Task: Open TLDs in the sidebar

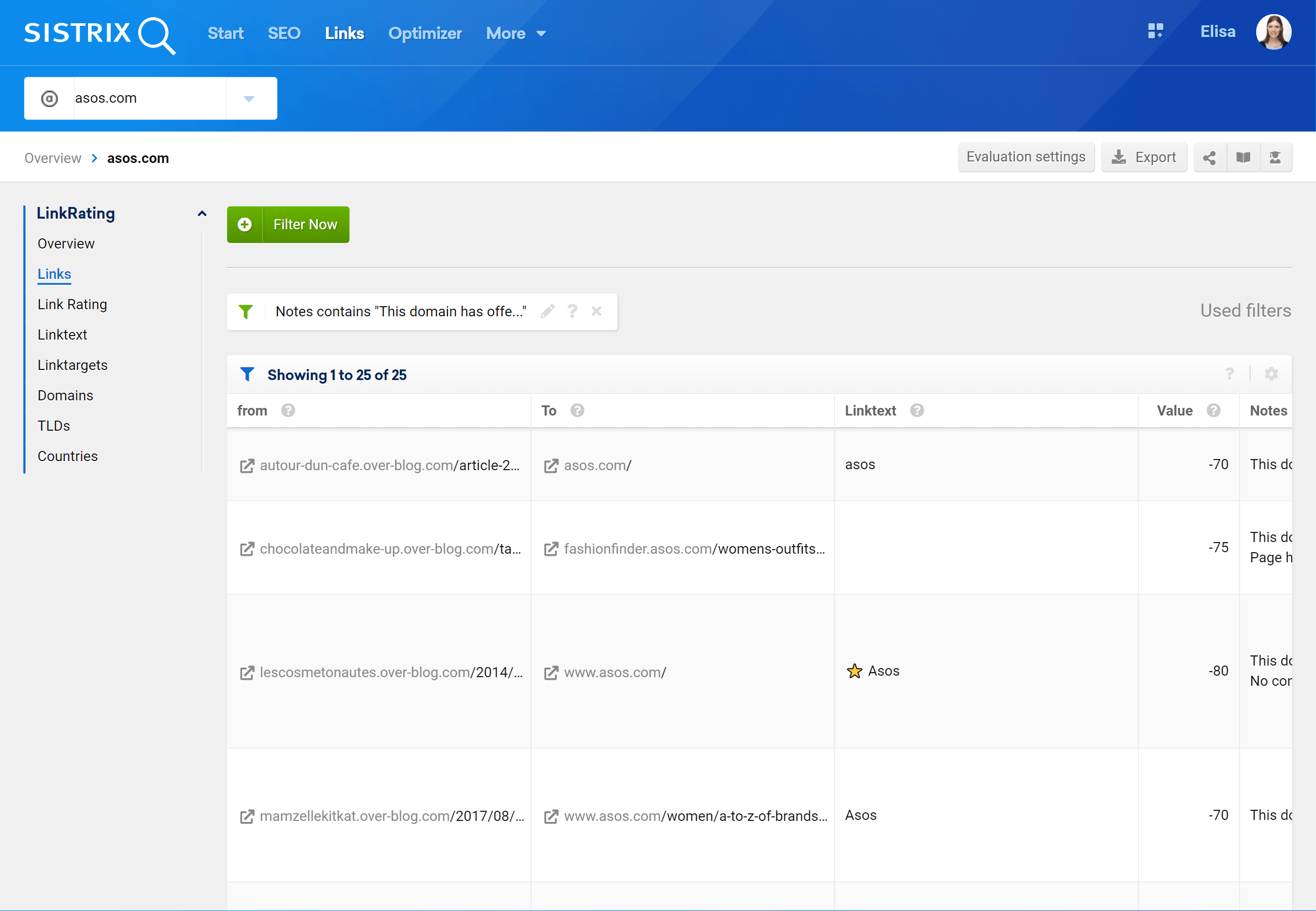Action: [x=54, y=426]
